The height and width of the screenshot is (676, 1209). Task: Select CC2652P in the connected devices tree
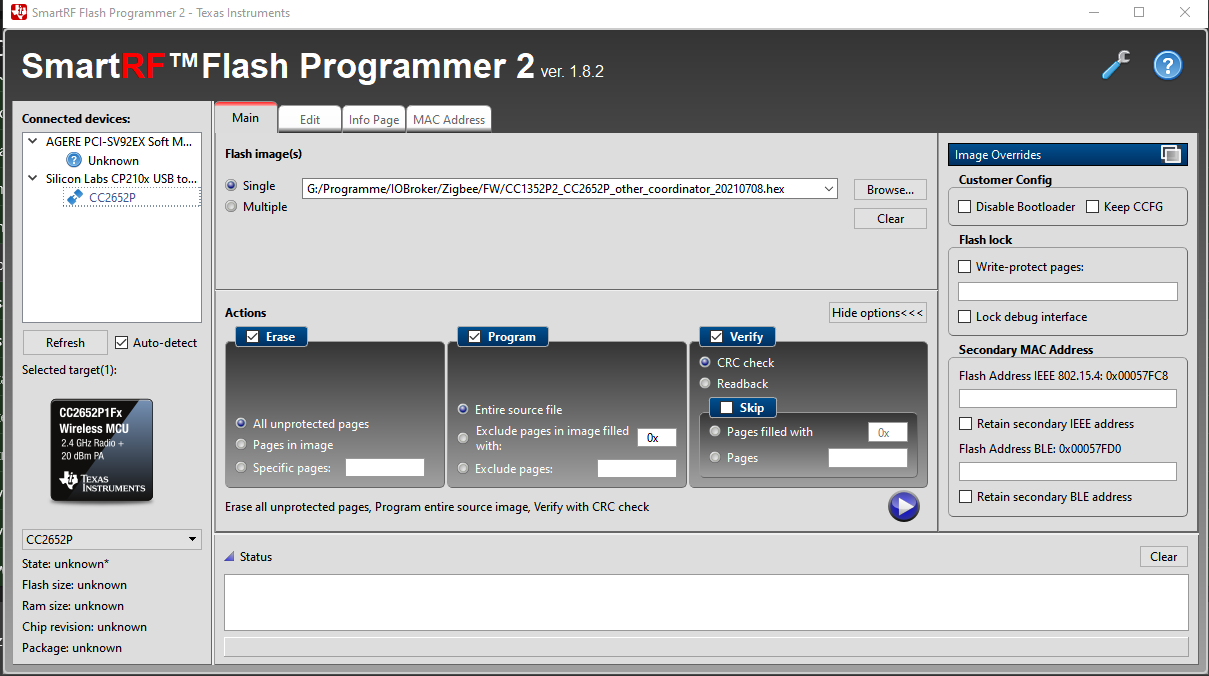(113, 197)
